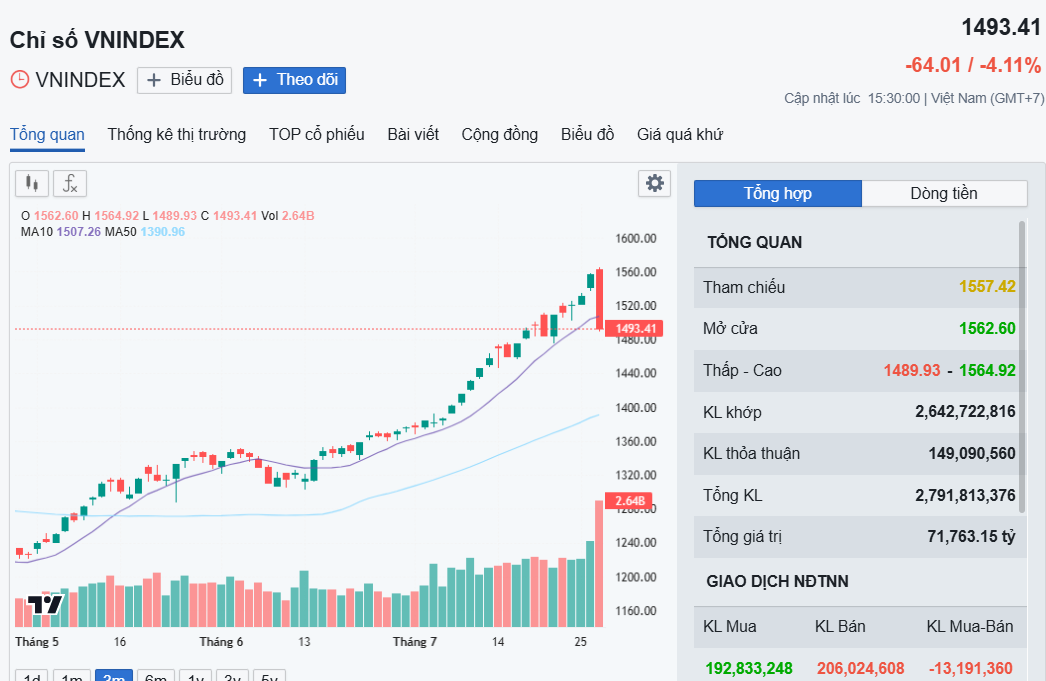Switch to the Dòng tiền panel tab
This screenshot has width=1046, height=681.
(x=944, y=193)
